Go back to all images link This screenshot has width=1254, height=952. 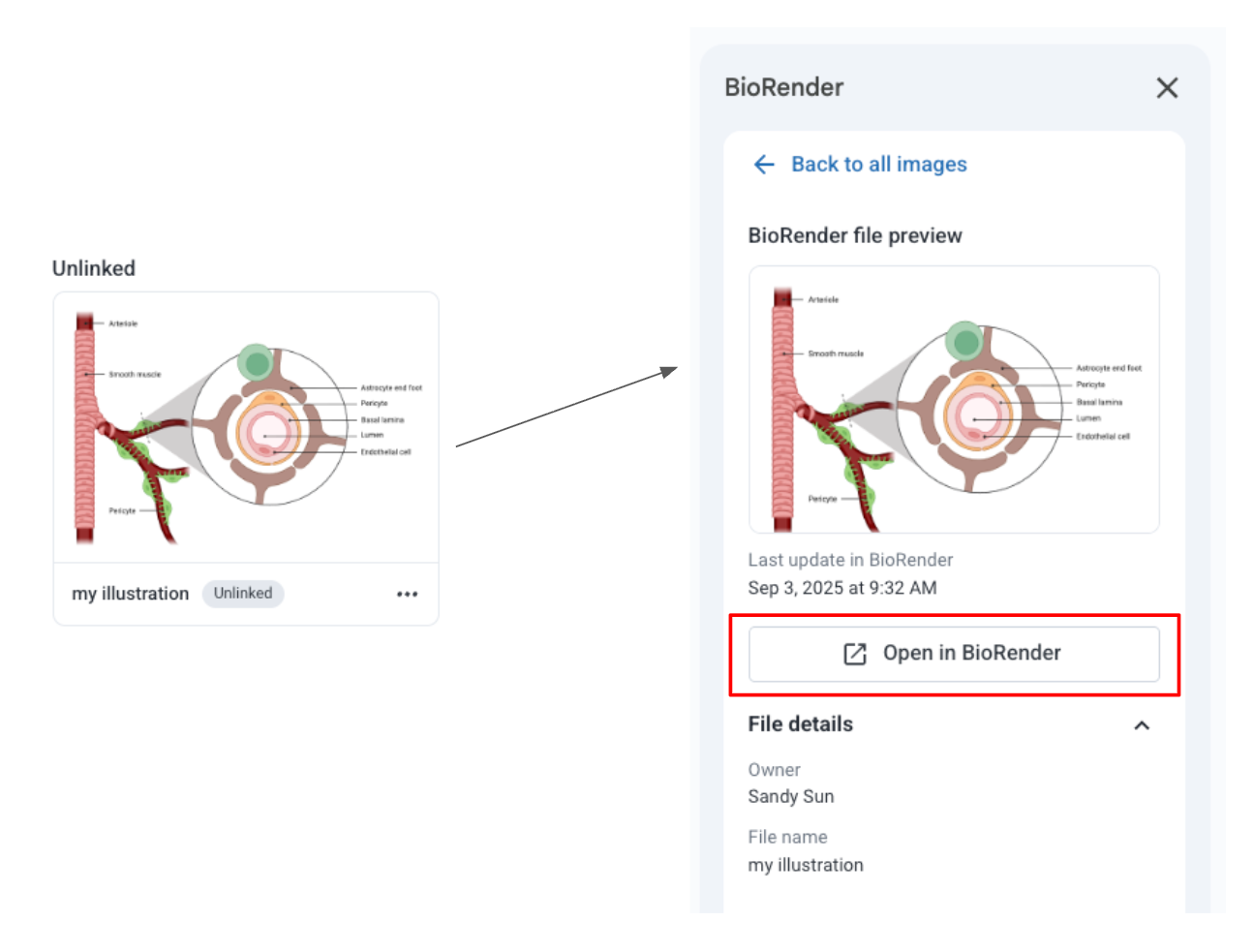[x=878, y=165]
